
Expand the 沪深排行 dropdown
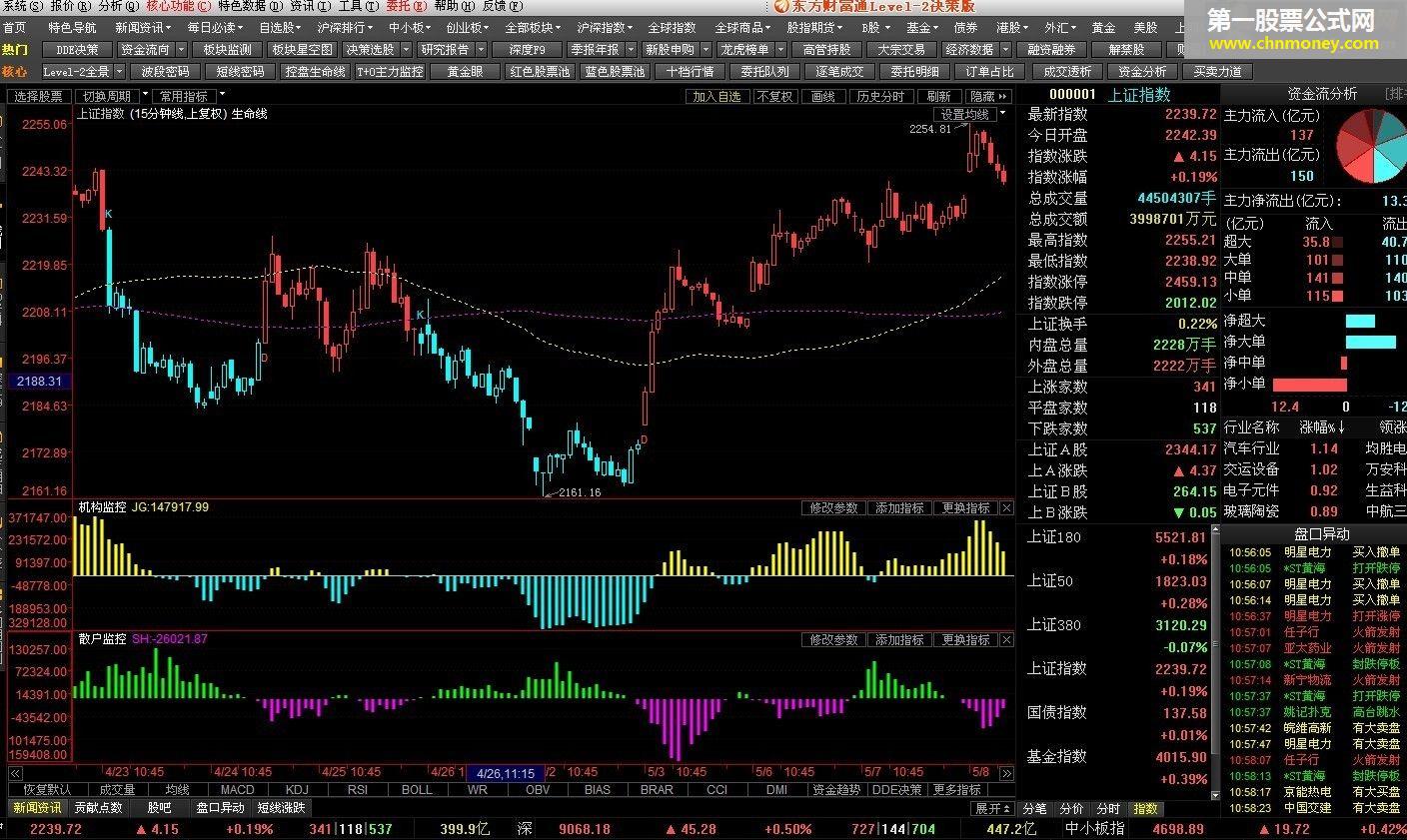coord(345,28)
